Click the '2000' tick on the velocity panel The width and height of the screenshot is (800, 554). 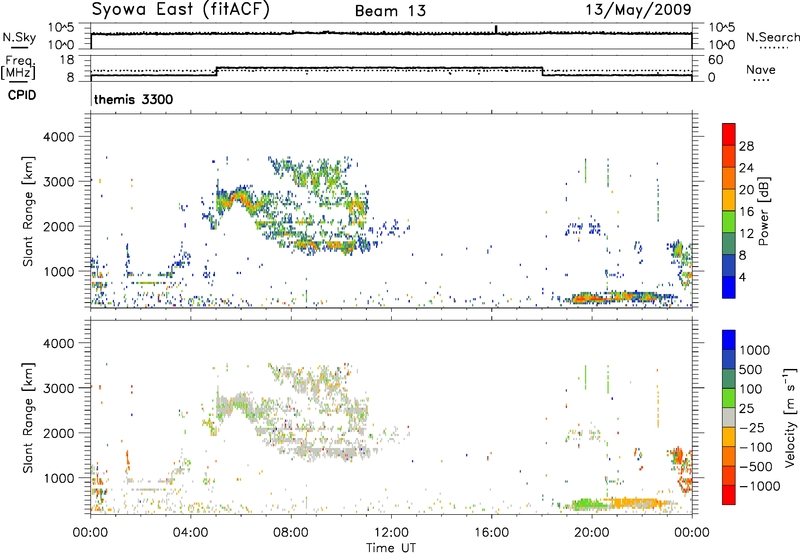(x=58, y=433)
